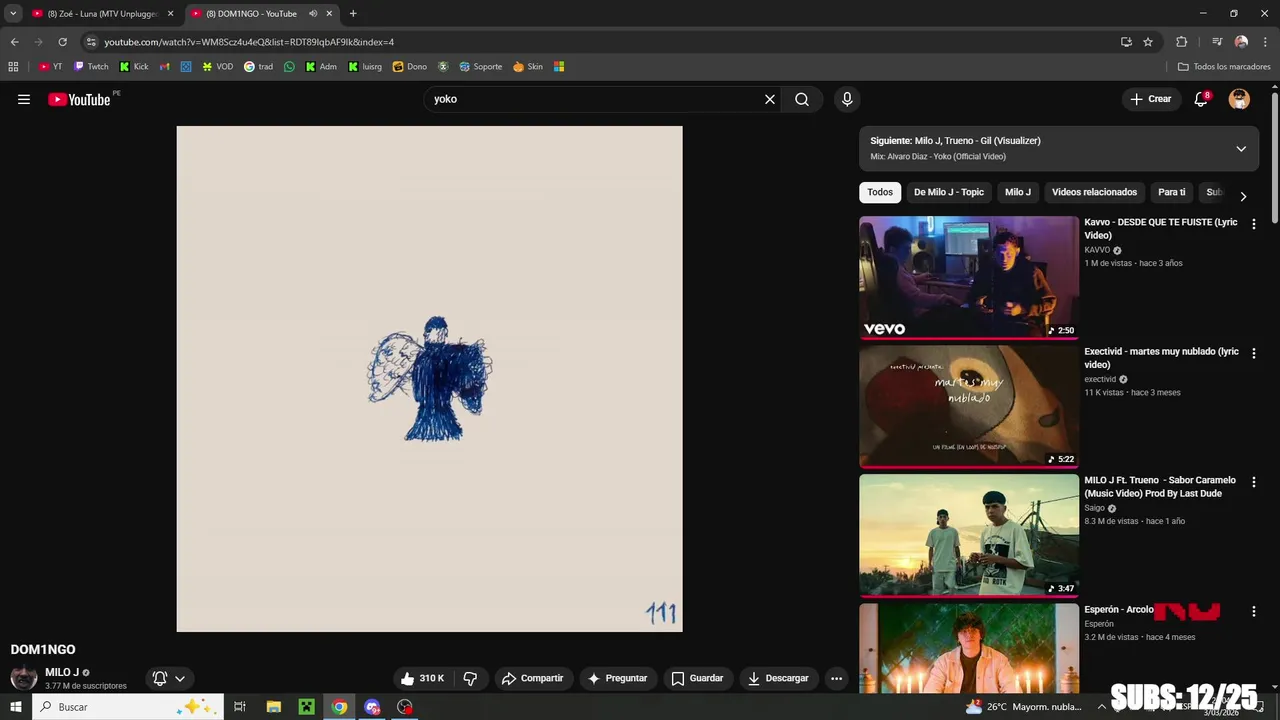Select the Todos filter chip

tap(880, 192)
